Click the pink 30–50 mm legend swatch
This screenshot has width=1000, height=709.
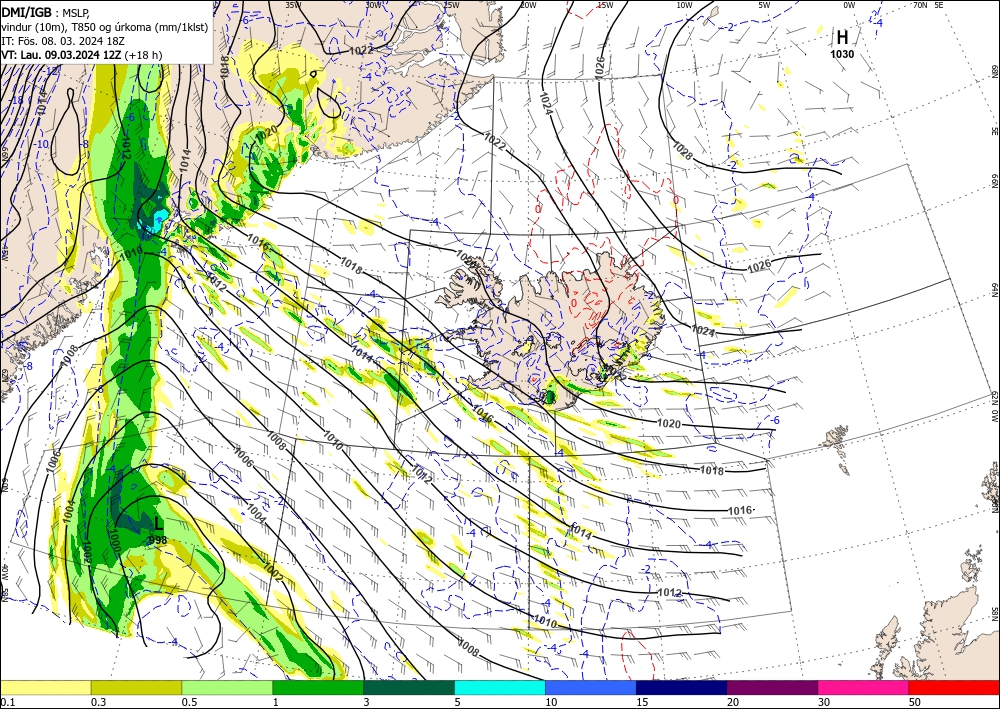864,687
